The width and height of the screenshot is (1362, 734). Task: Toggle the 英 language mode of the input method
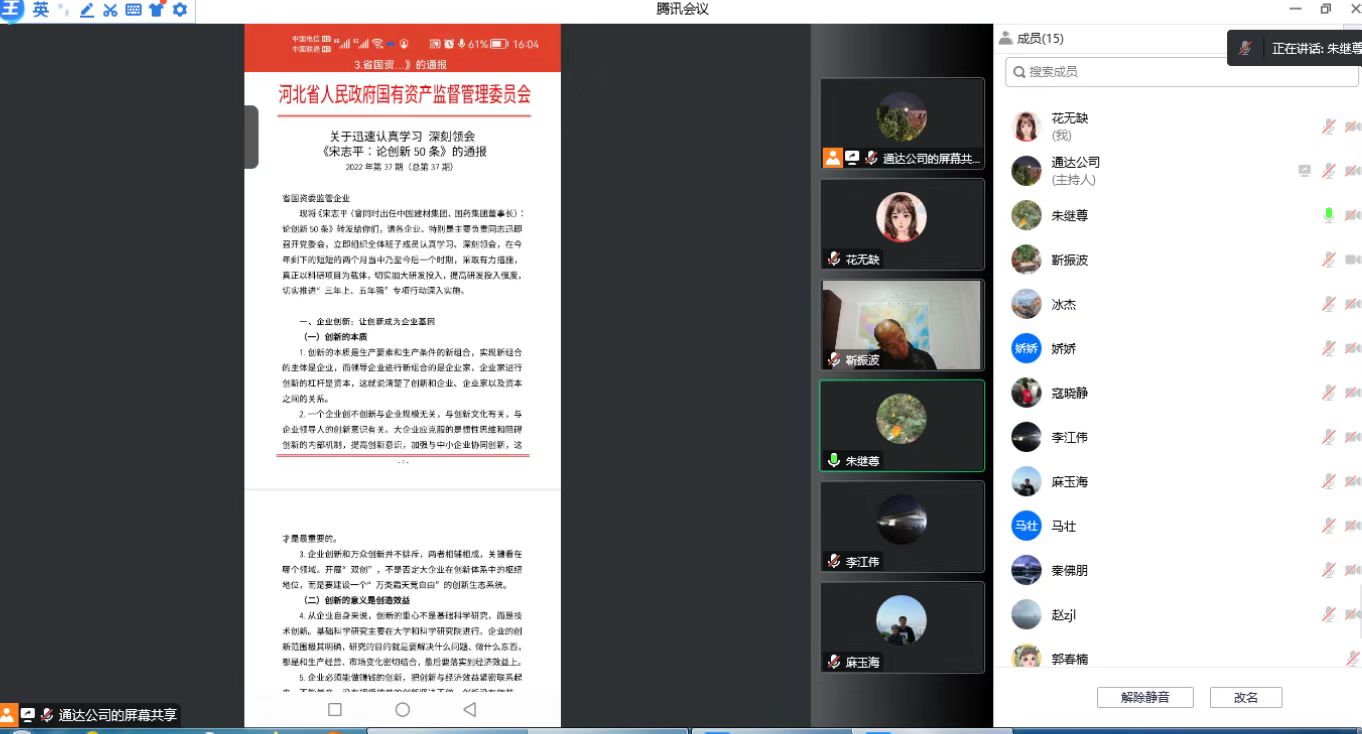(41, 10)
